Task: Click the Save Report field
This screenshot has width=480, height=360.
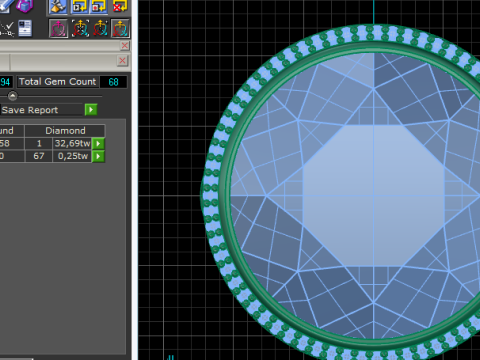Action: click(41, 110)
